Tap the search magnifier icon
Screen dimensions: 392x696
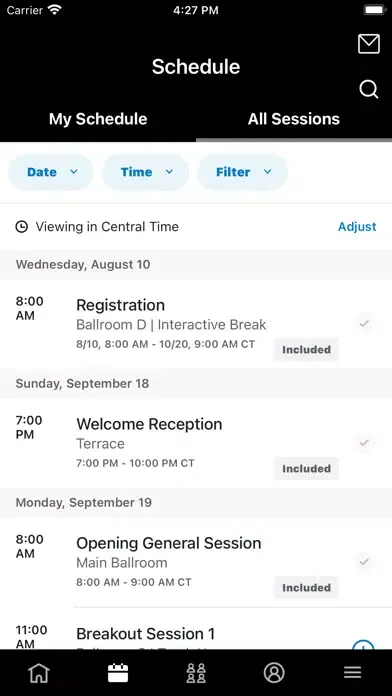tap(368, 89)
